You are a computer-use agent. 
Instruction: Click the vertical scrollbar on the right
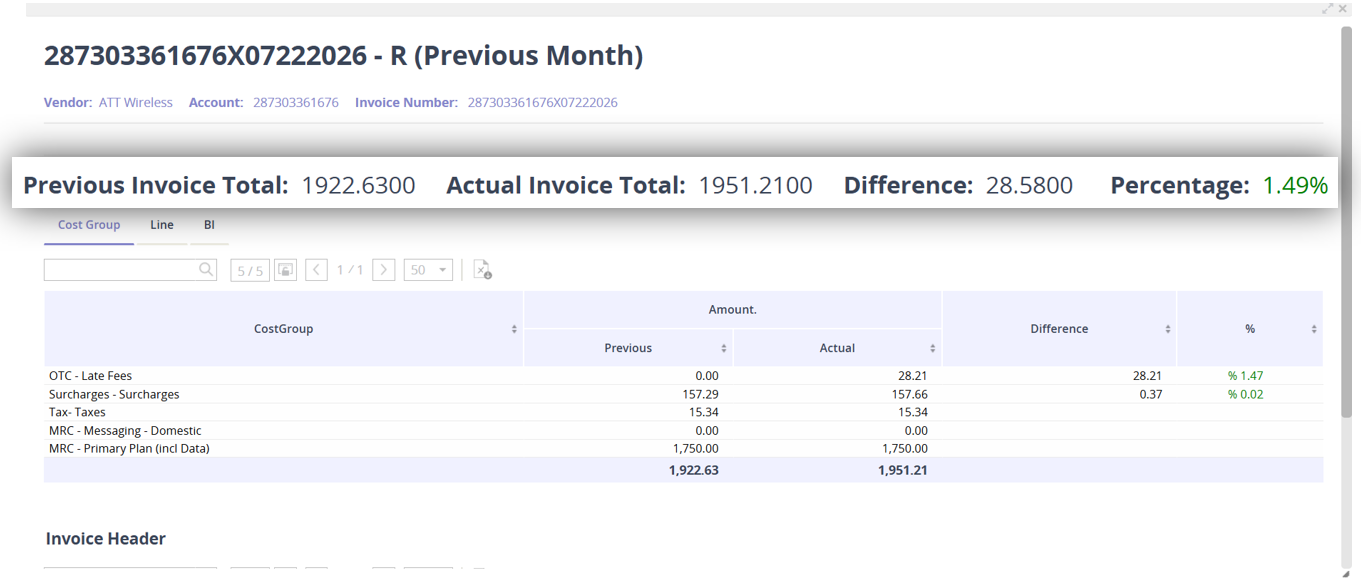pyautogui.click(x=1346, y=222)
